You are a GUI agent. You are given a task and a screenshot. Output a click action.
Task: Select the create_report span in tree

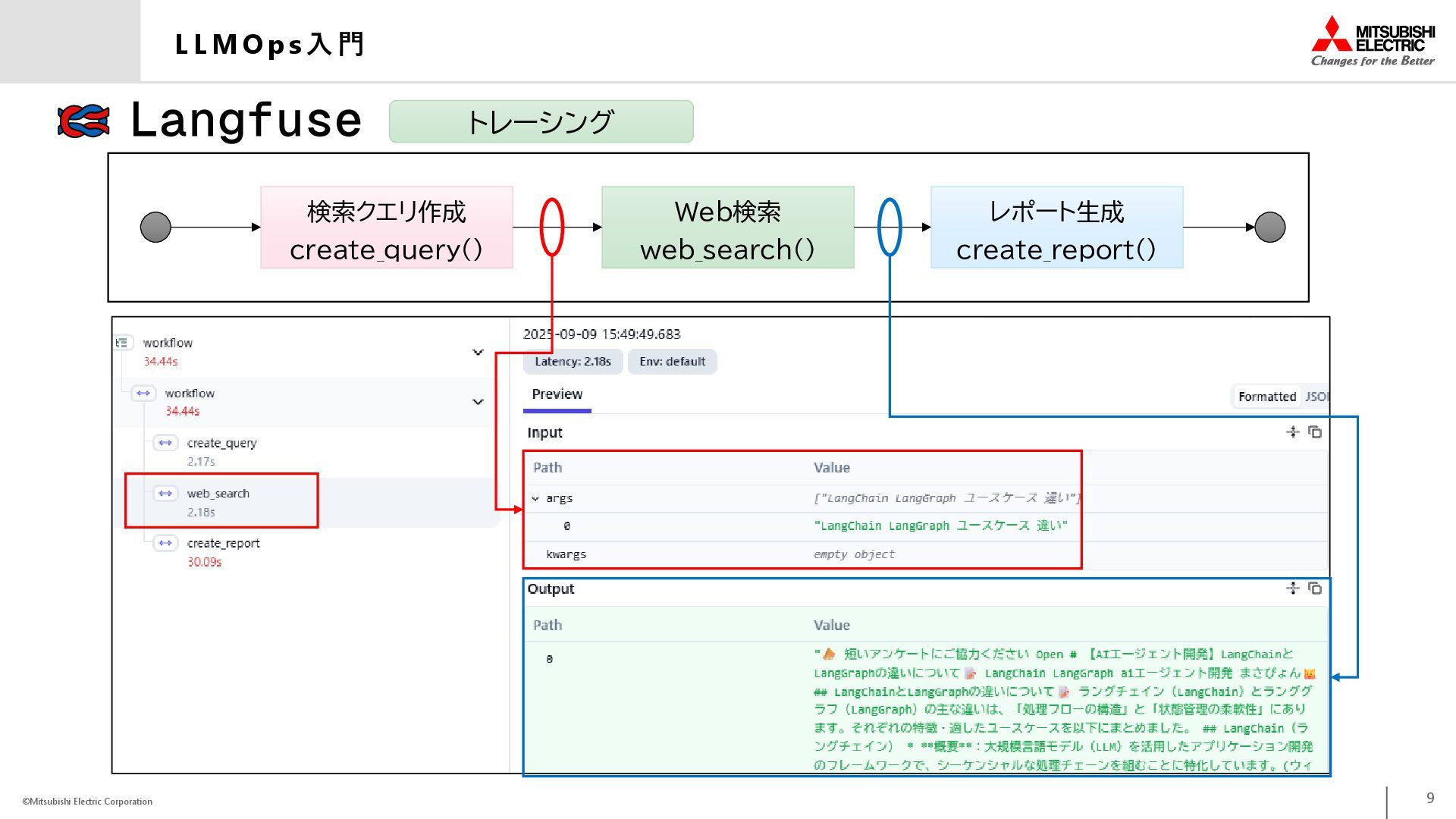[223, 544]
